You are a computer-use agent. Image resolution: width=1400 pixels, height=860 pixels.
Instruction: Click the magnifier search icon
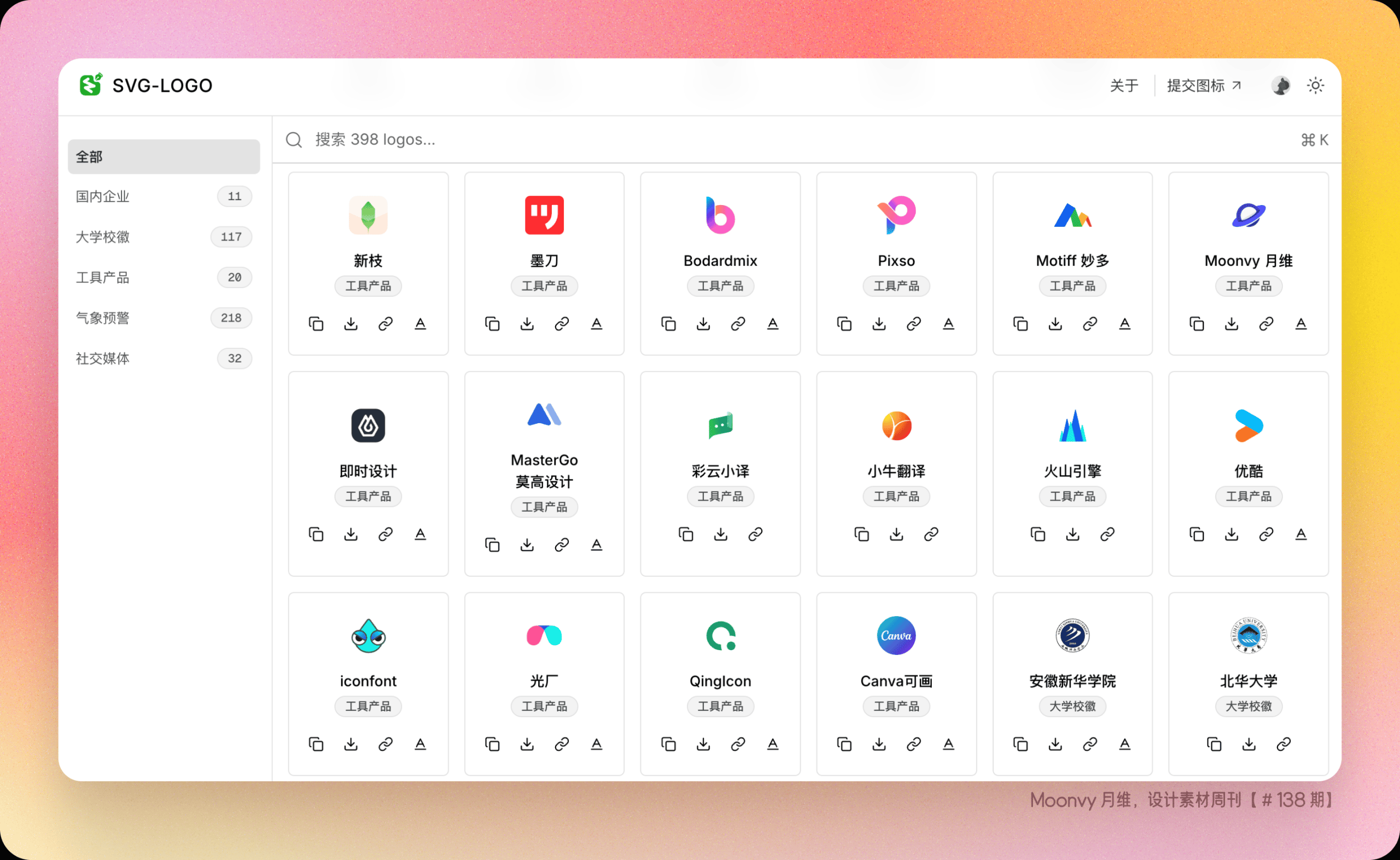pos(294,140)
